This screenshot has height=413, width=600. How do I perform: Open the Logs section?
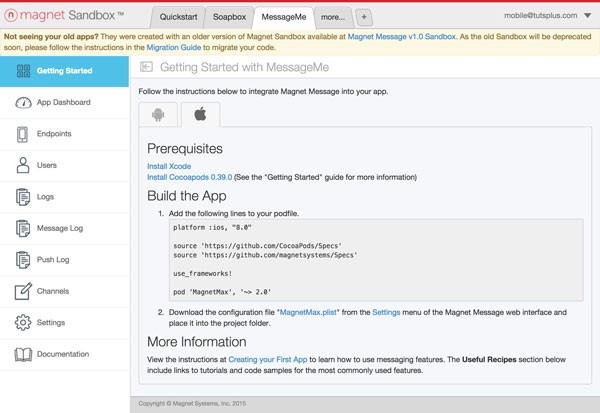click(x=64, y=197)
